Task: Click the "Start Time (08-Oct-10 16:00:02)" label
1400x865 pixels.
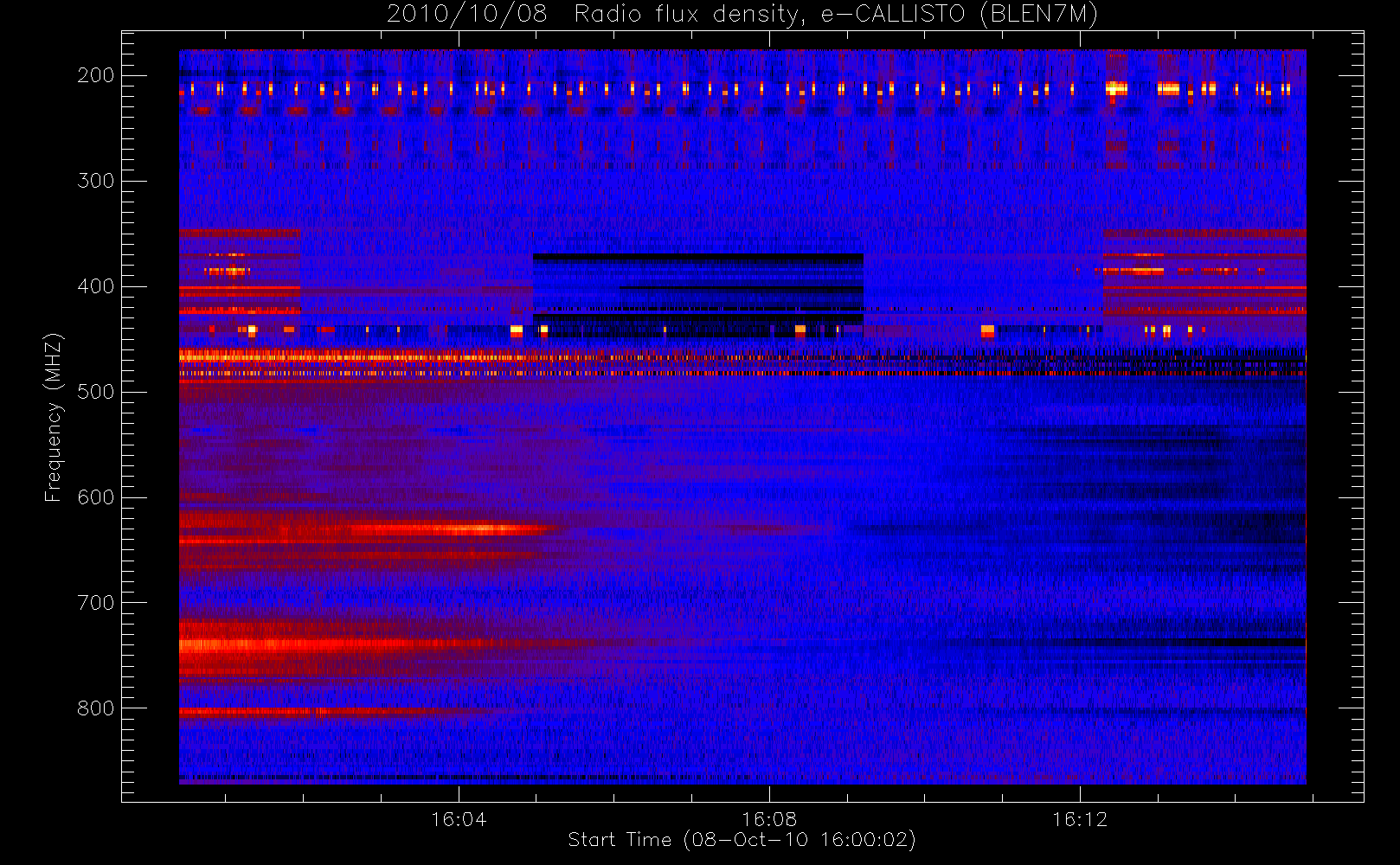Action: pos(742,840)
